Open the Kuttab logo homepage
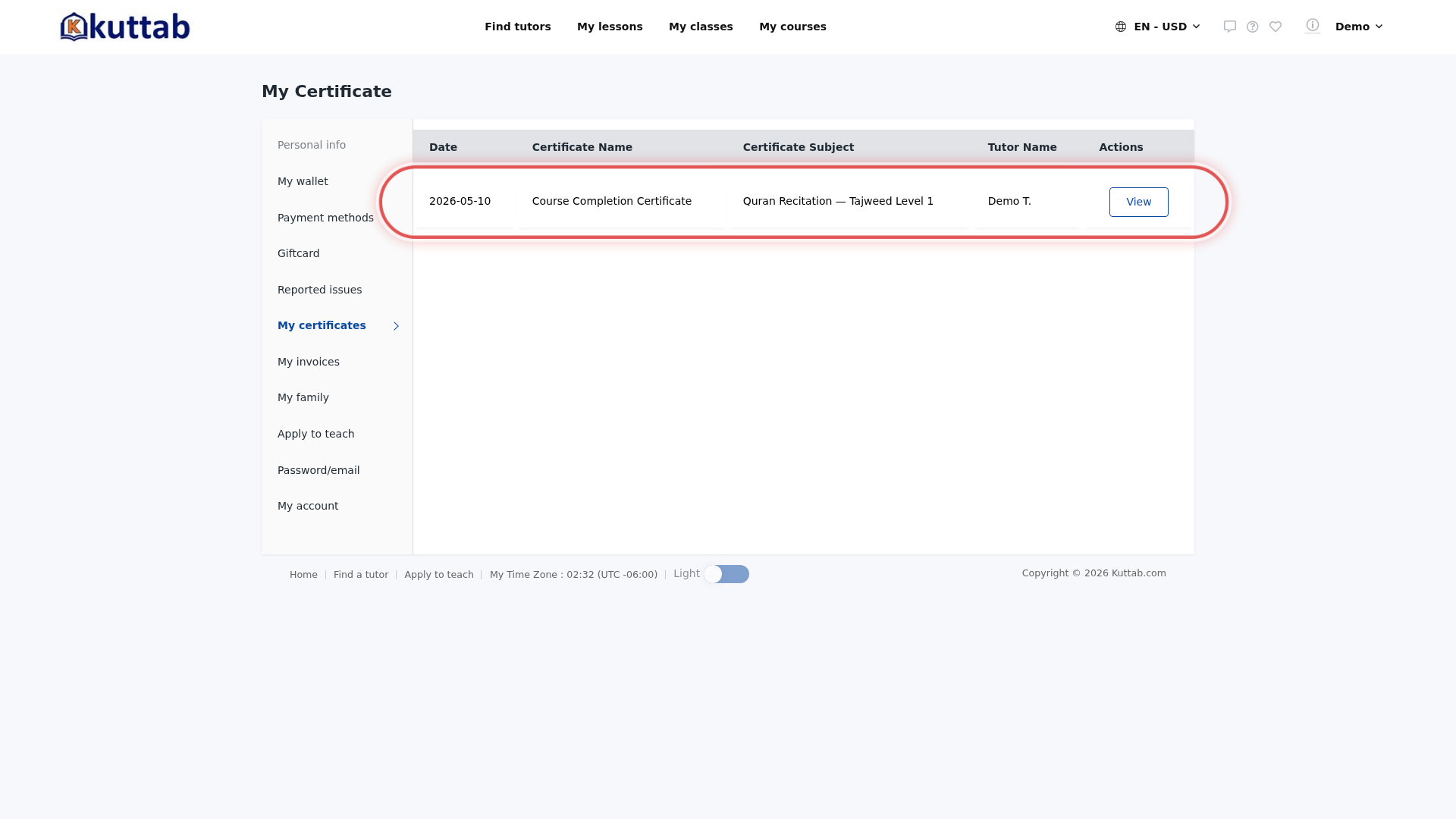This screenshot has width=1456, height=819. tap(125, 27)
